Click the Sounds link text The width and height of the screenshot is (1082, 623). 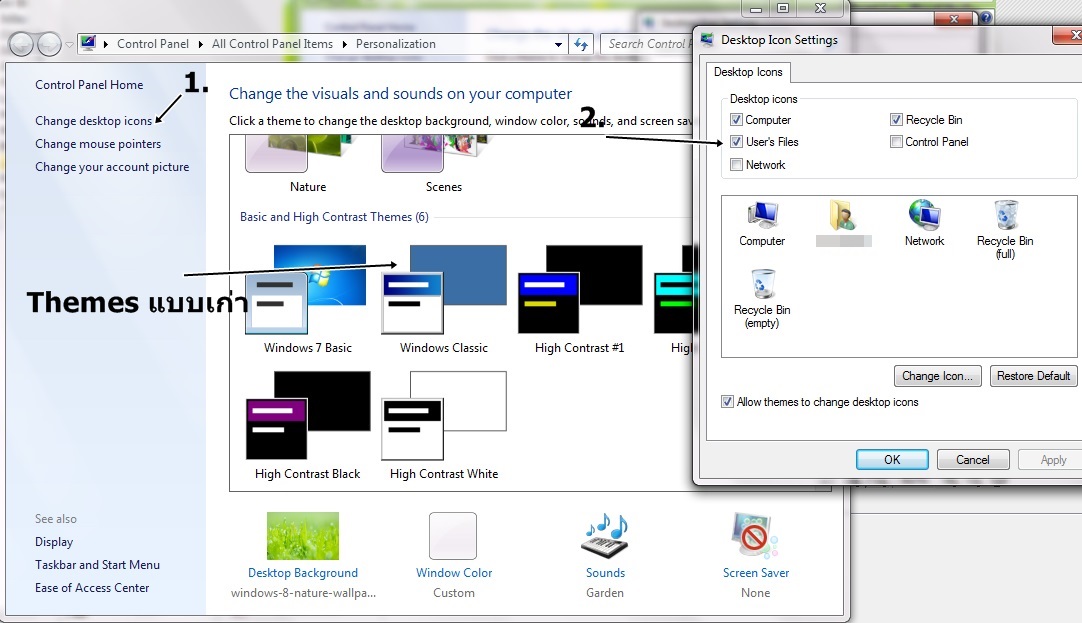(x=605, y=573)
